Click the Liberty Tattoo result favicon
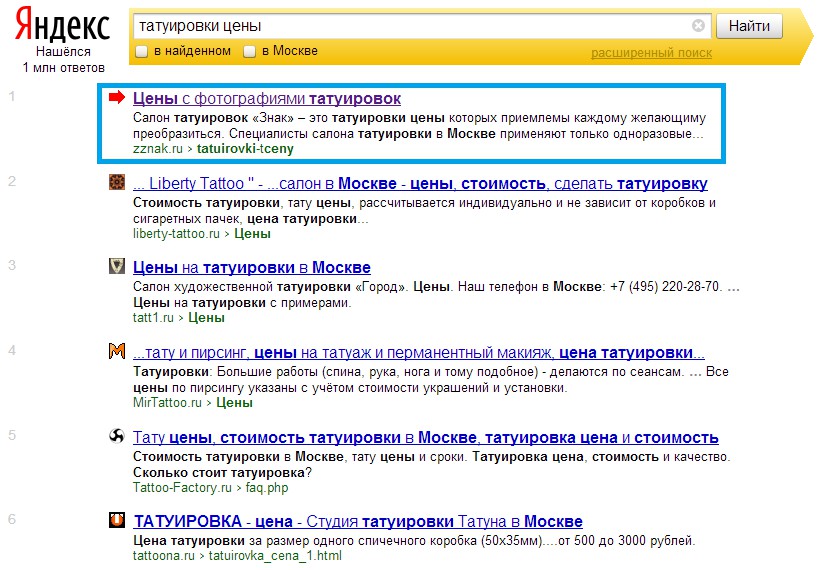Image resolution: width=818 pixels, height=570 pixels. click(x=117, y=182)
